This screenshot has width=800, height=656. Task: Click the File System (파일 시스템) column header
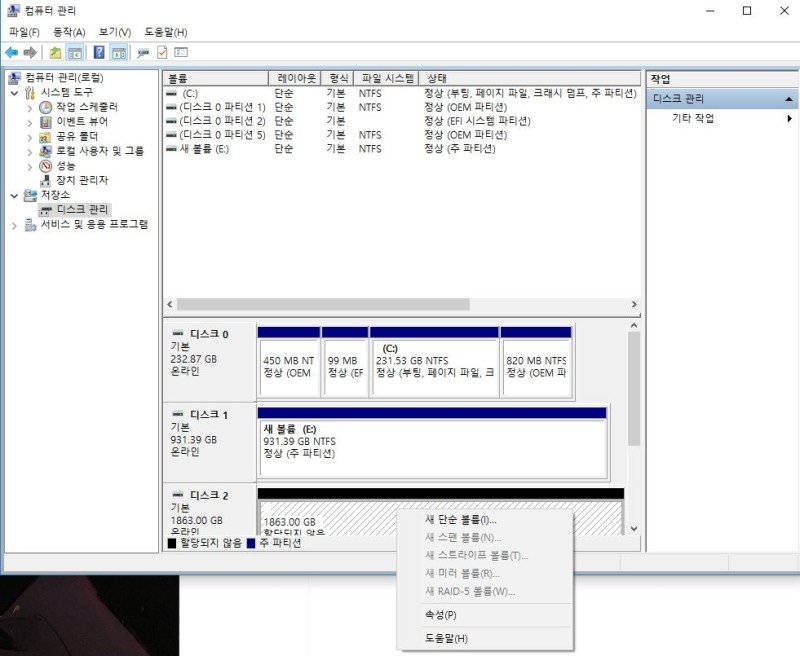pyautogui.click(x=387, y=78)
